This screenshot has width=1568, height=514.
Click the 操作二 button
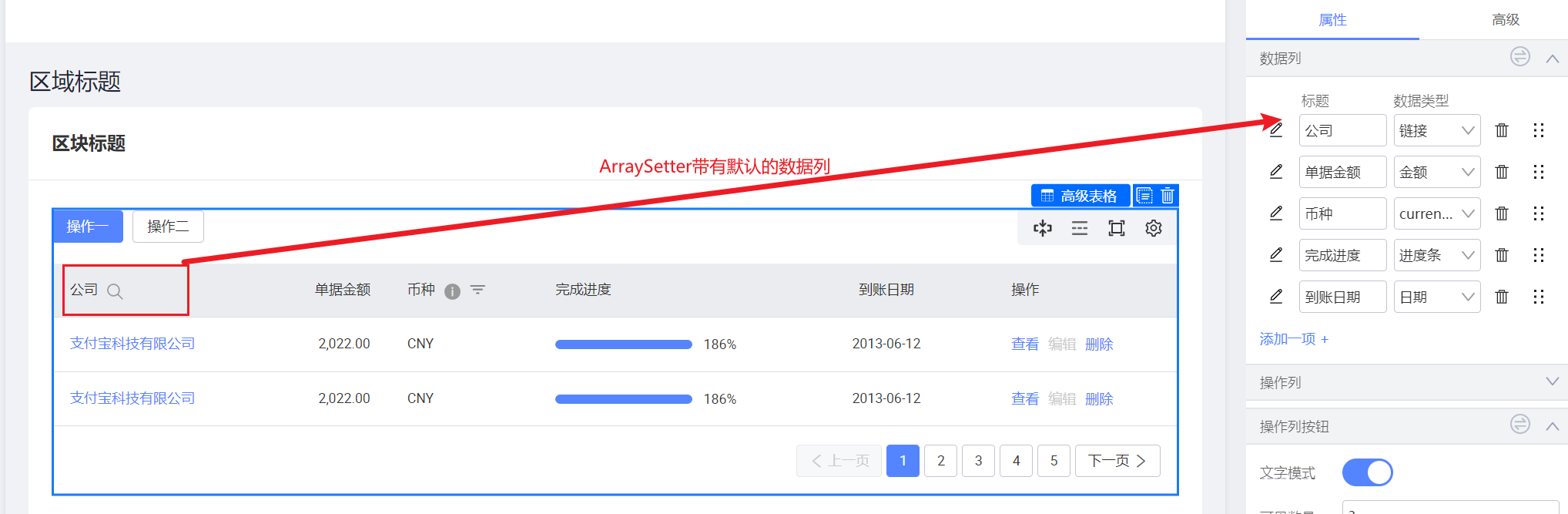click(168, 227)
